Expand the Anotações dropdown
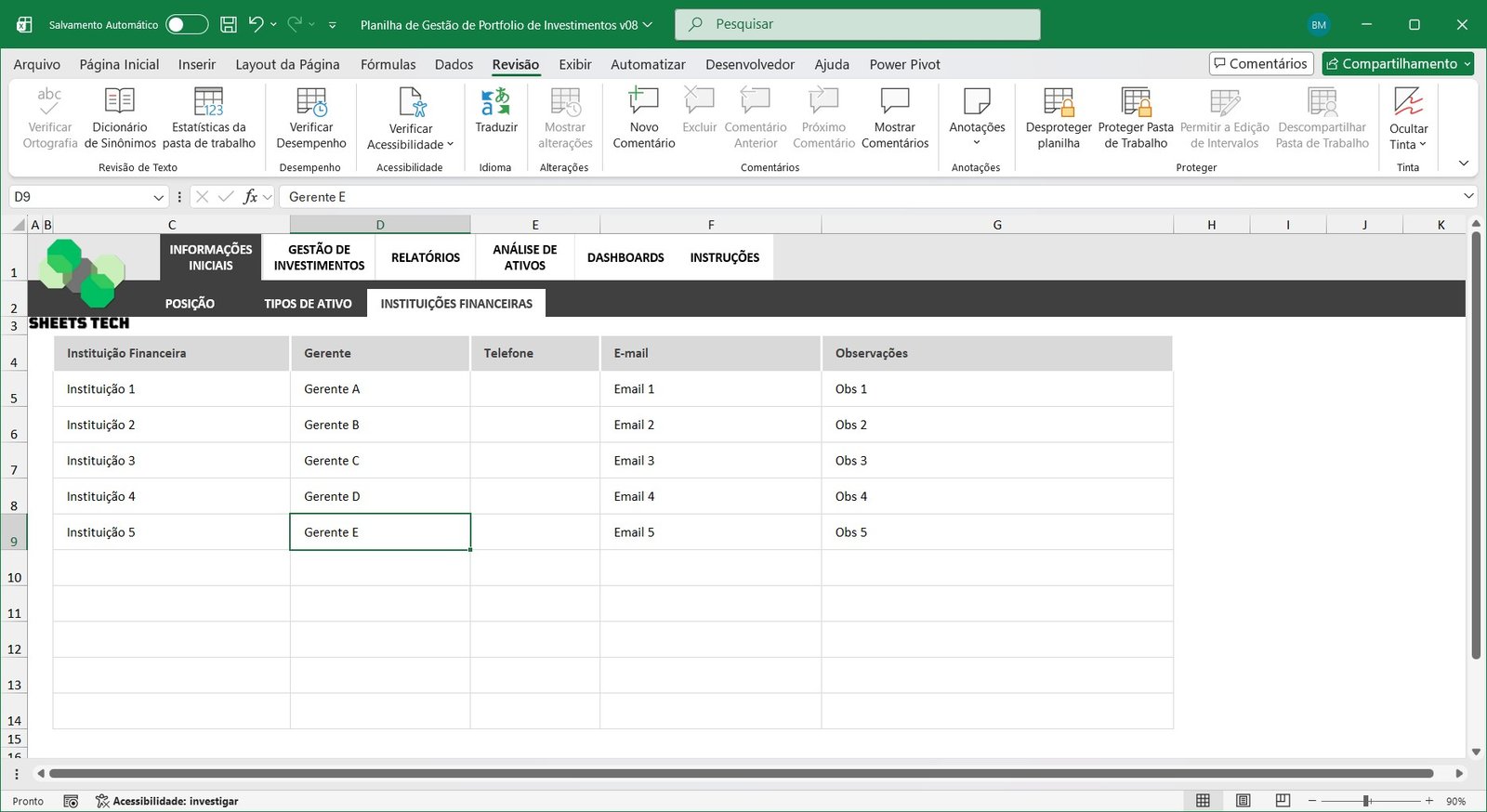The width and height of the screenshot is (1487, 812). 976,142
